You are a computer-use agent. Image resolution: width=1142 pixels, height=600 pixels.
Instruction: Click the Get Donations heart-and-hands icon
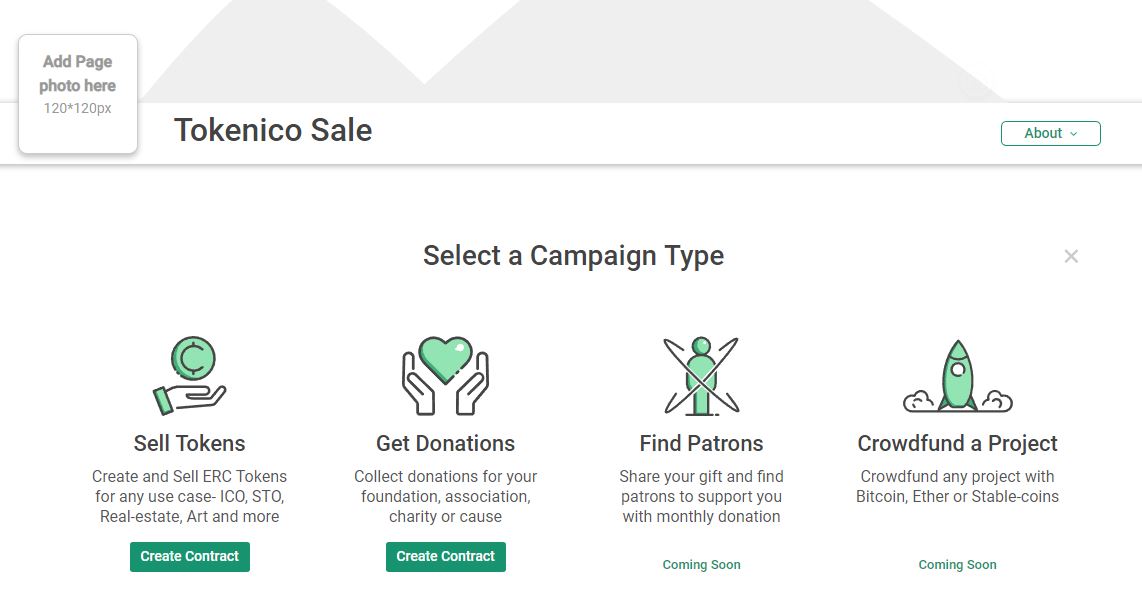[x=445, y=376]
